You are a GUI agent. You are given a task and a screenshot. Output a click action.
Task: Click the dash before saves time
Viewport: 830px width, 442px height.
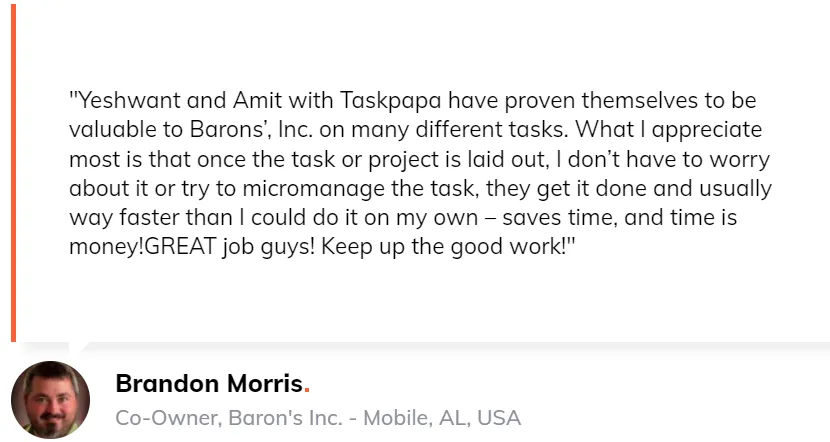click(x=490, y=218)
